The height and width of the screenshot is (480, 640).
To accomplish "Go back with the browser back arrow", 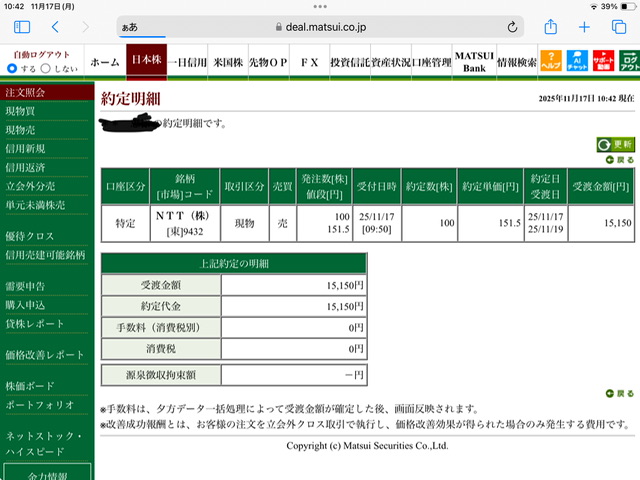I will [56, 27].
